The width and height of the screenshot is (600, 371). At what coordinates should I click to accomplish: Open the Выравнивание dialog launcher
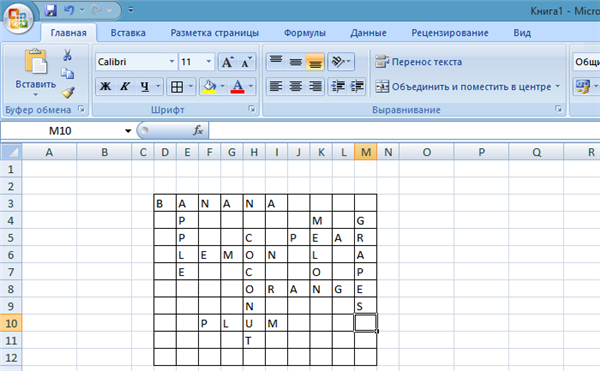(558, 109)
